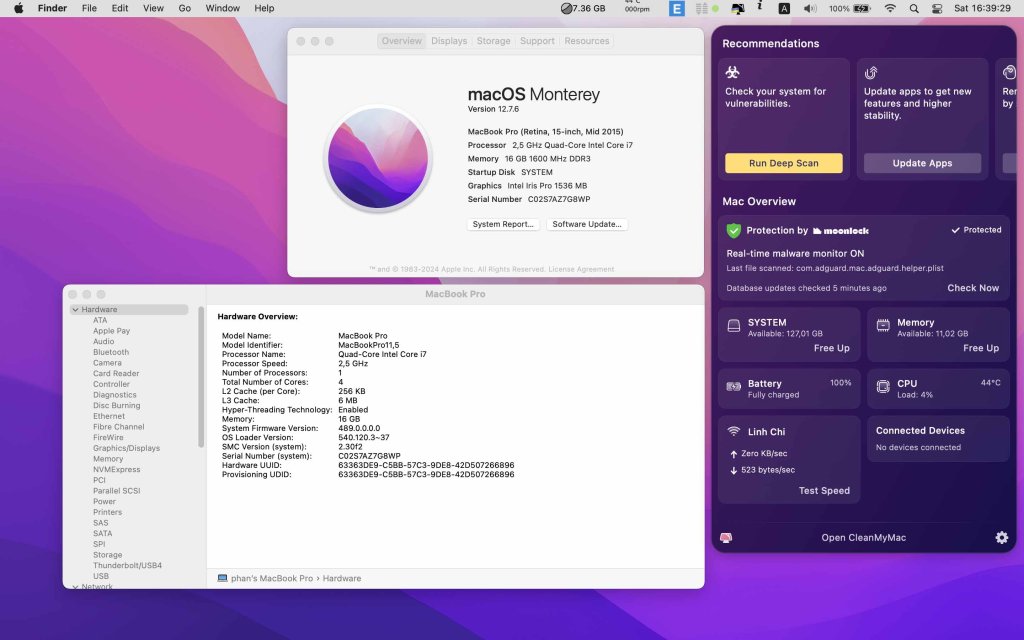Click the Update Apps button

click(922, 163)
